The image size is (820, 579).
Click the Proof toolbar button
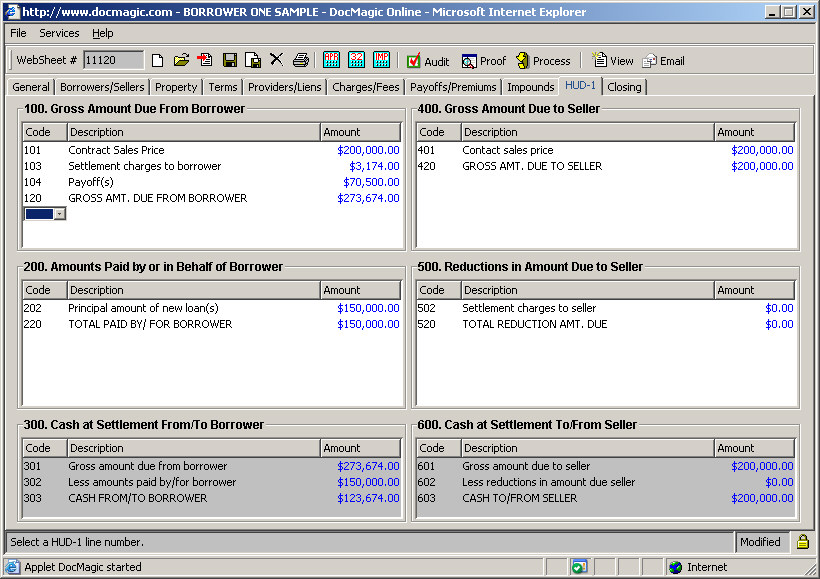(x=484, y=61)
